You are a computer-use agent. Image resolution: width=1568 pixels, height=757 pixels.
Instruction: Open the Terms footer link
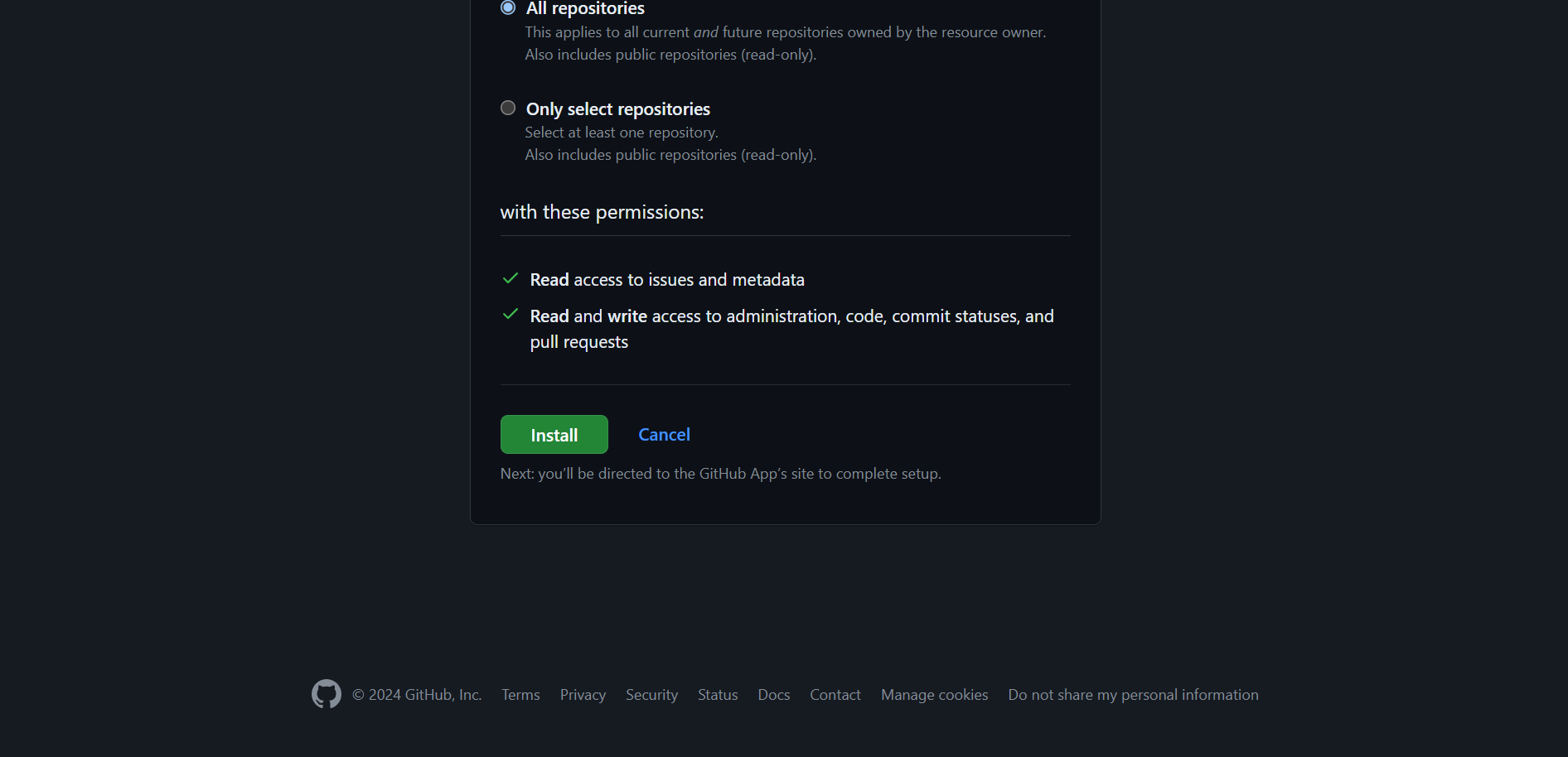(520, 694)
